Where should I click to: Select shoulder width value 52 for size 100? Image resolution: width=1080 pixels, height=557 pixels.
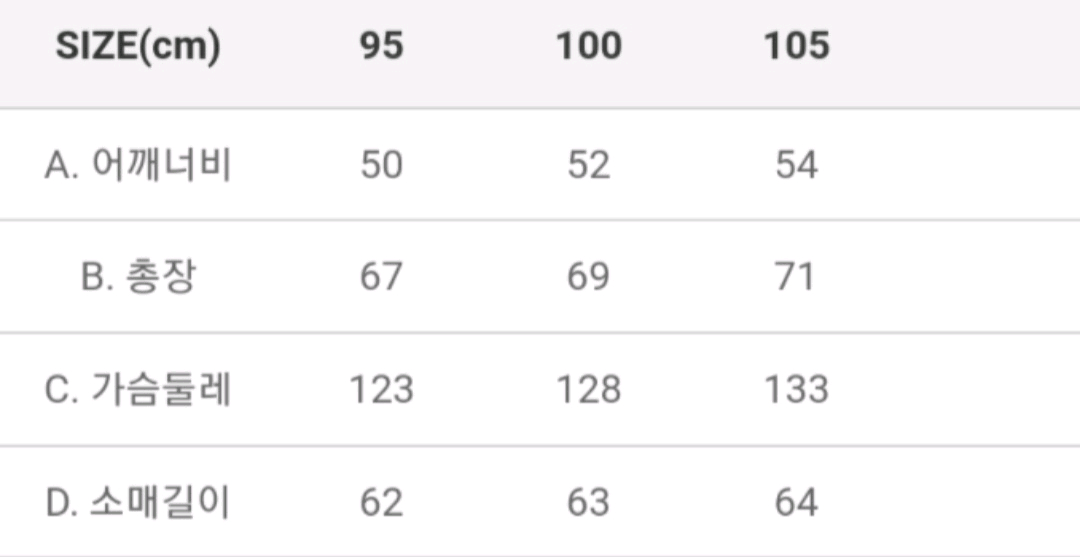click(588, 165)
